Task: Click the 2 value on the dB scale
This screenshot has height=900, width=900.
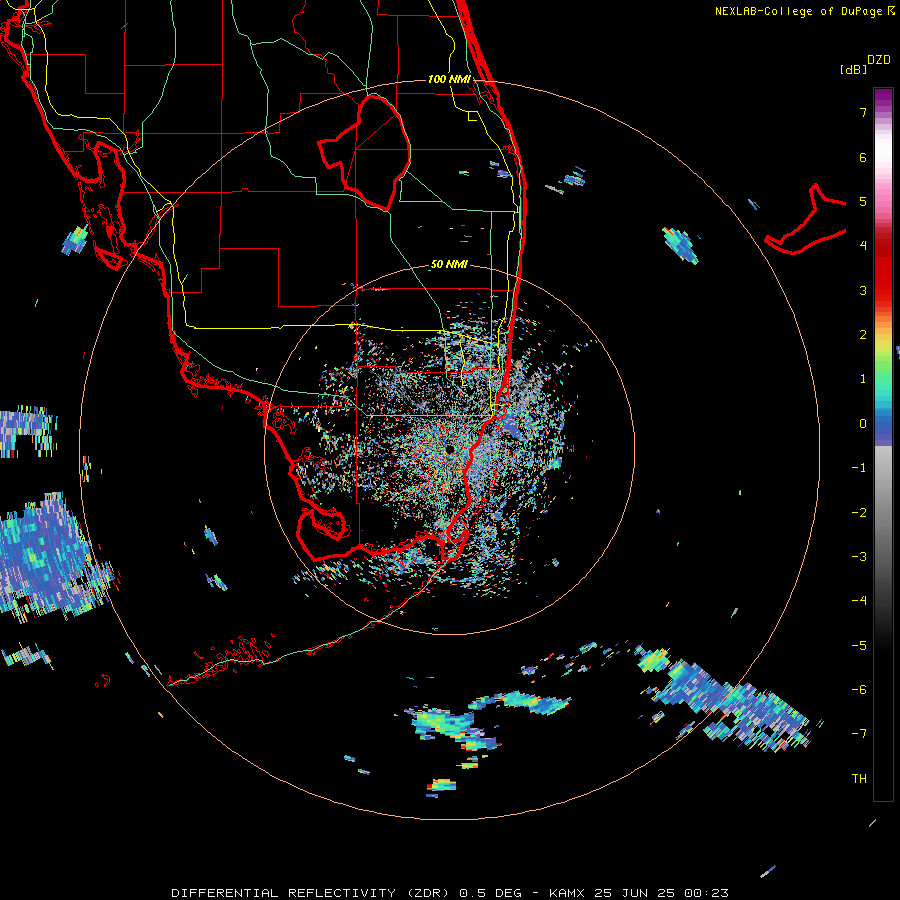Action: (863, 335)
